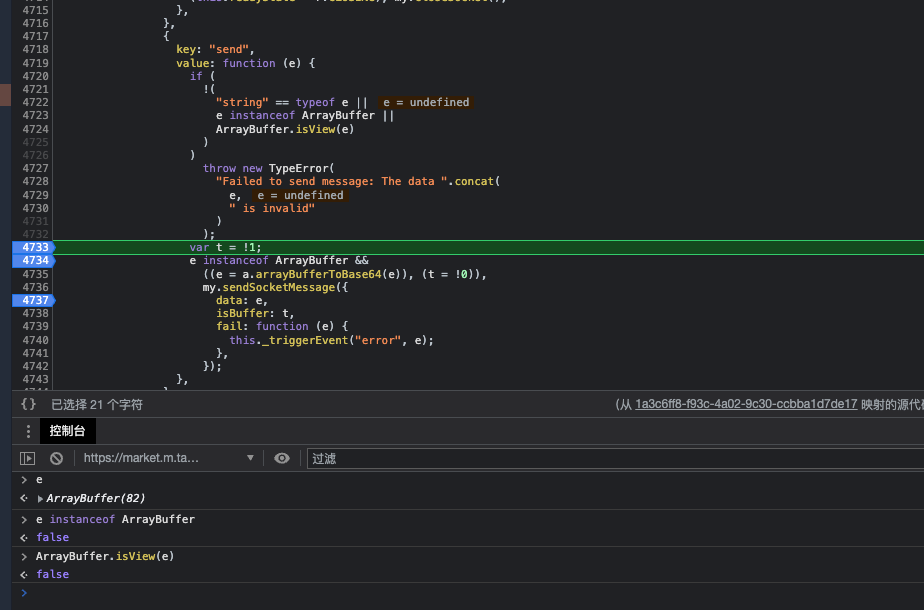Click console entry 'ArrayBuffer.isView(e)'
The width and height of the screenshot is (924, 610).
105,556
